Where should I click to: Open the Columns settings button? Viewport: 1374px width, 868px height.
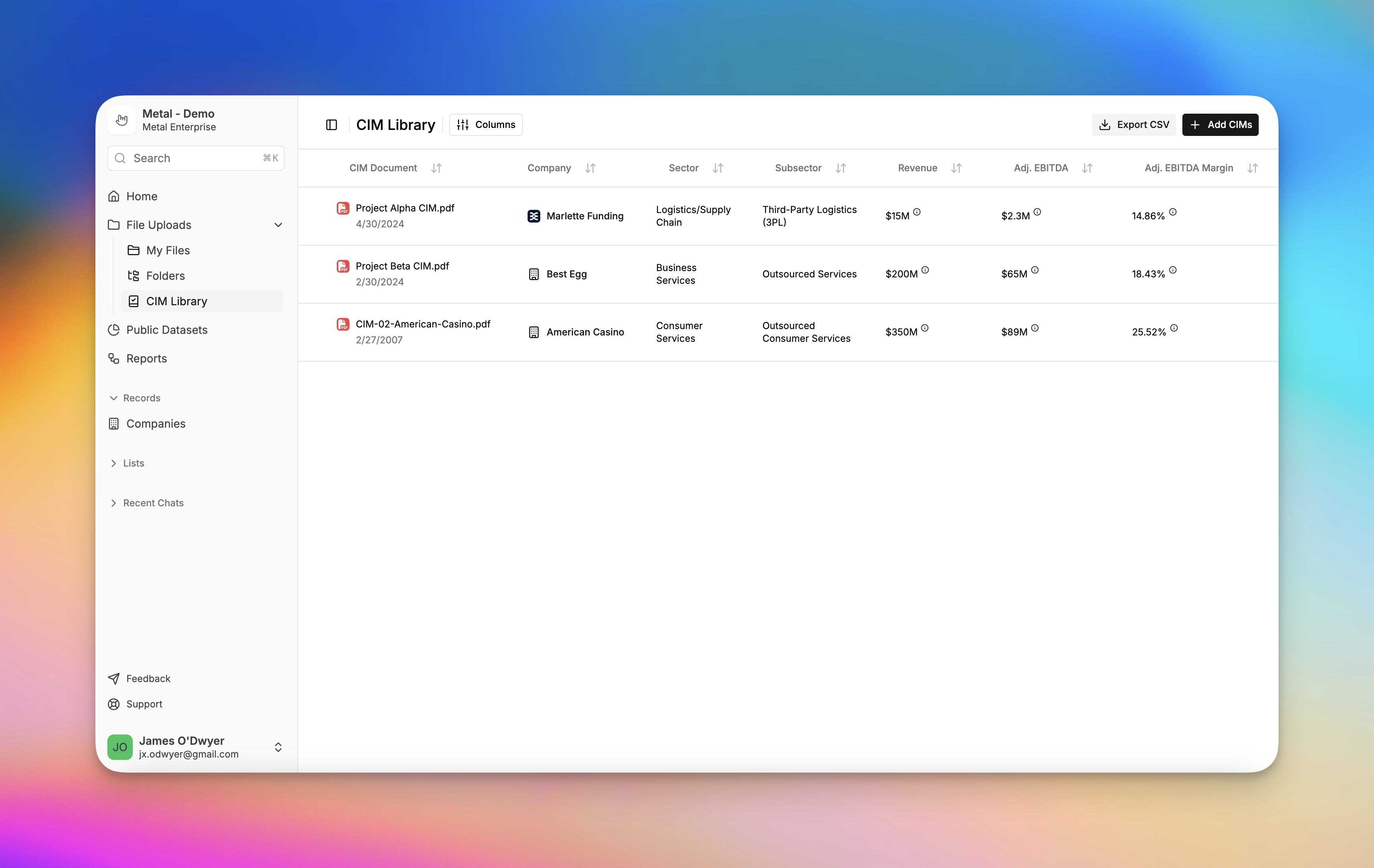(x=486, y=125)
